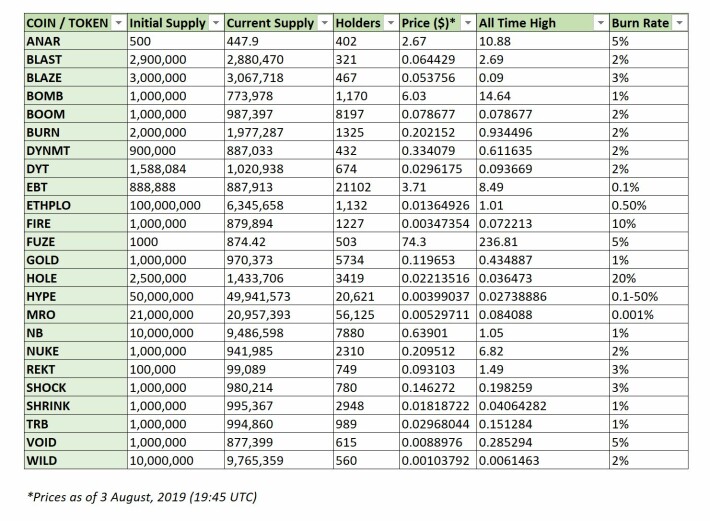This screenshot has width=710, height=521.
Task: Click the WILD token name cell
Action: point(76,460)
